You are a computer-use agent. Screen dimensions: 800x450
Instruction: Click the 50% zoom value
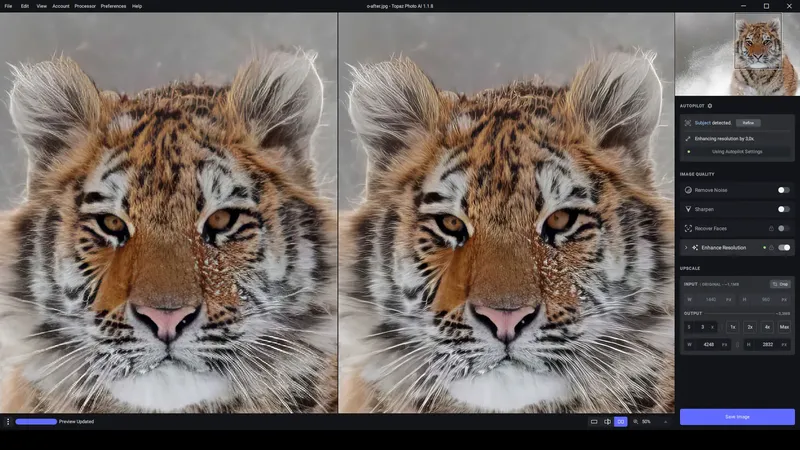pos(646,422)
